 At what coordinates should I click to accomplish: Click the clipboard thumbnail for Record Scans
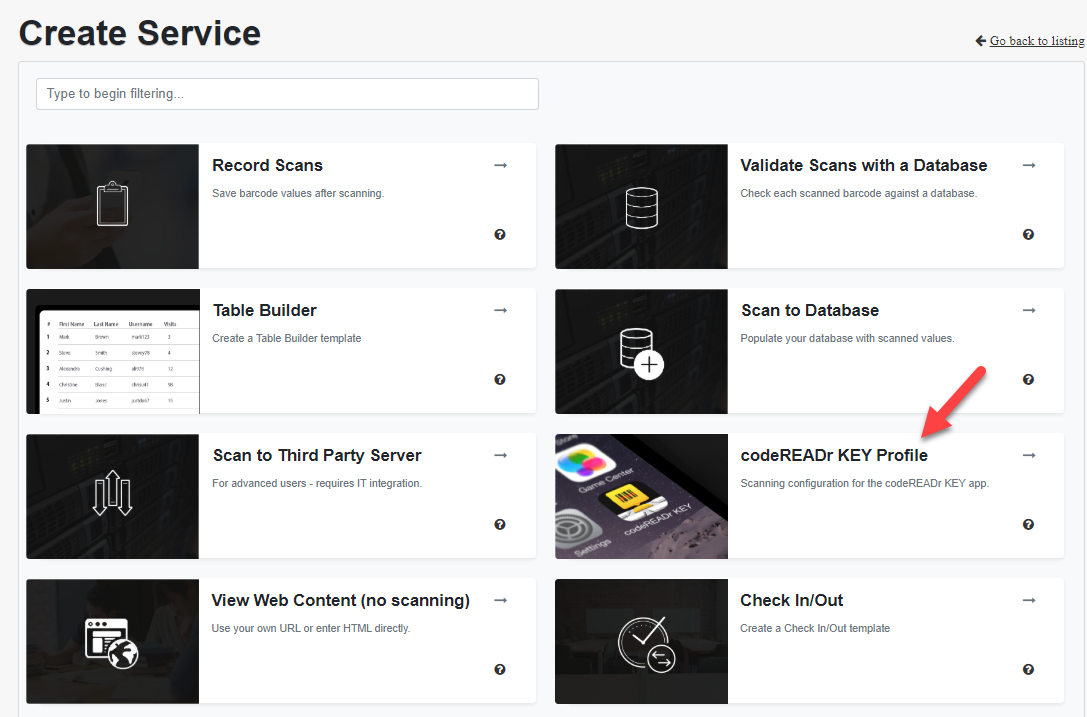pos(112,206)
